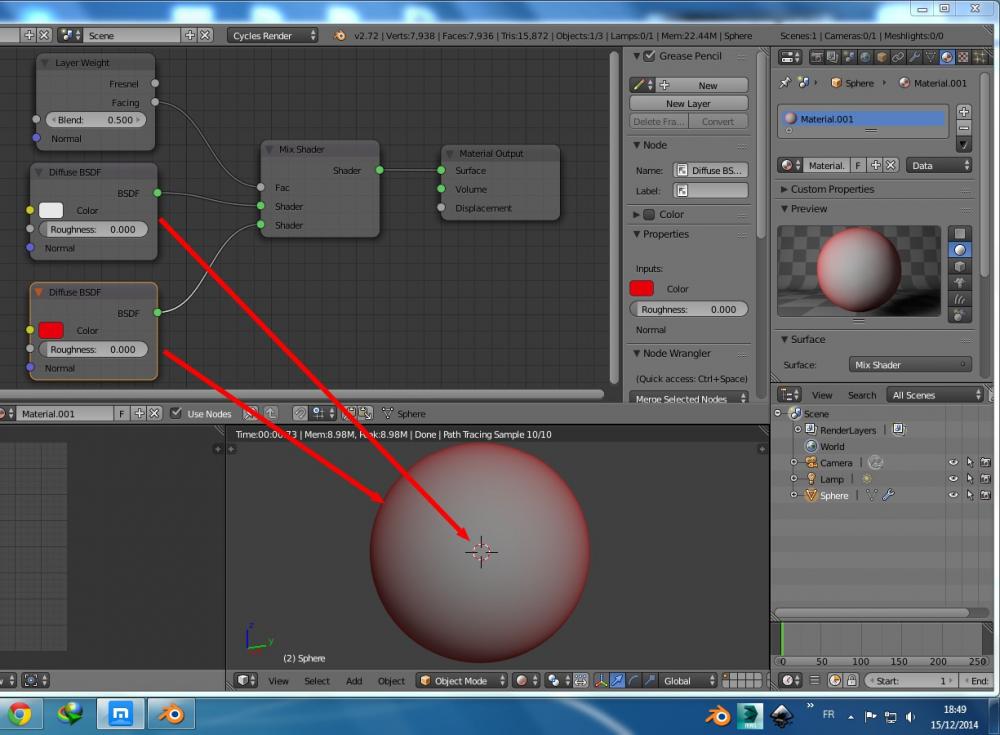Click Sphere in the properties breadcrumb
This screenshot has height=735, width=1000.
[x=859, y=83]
